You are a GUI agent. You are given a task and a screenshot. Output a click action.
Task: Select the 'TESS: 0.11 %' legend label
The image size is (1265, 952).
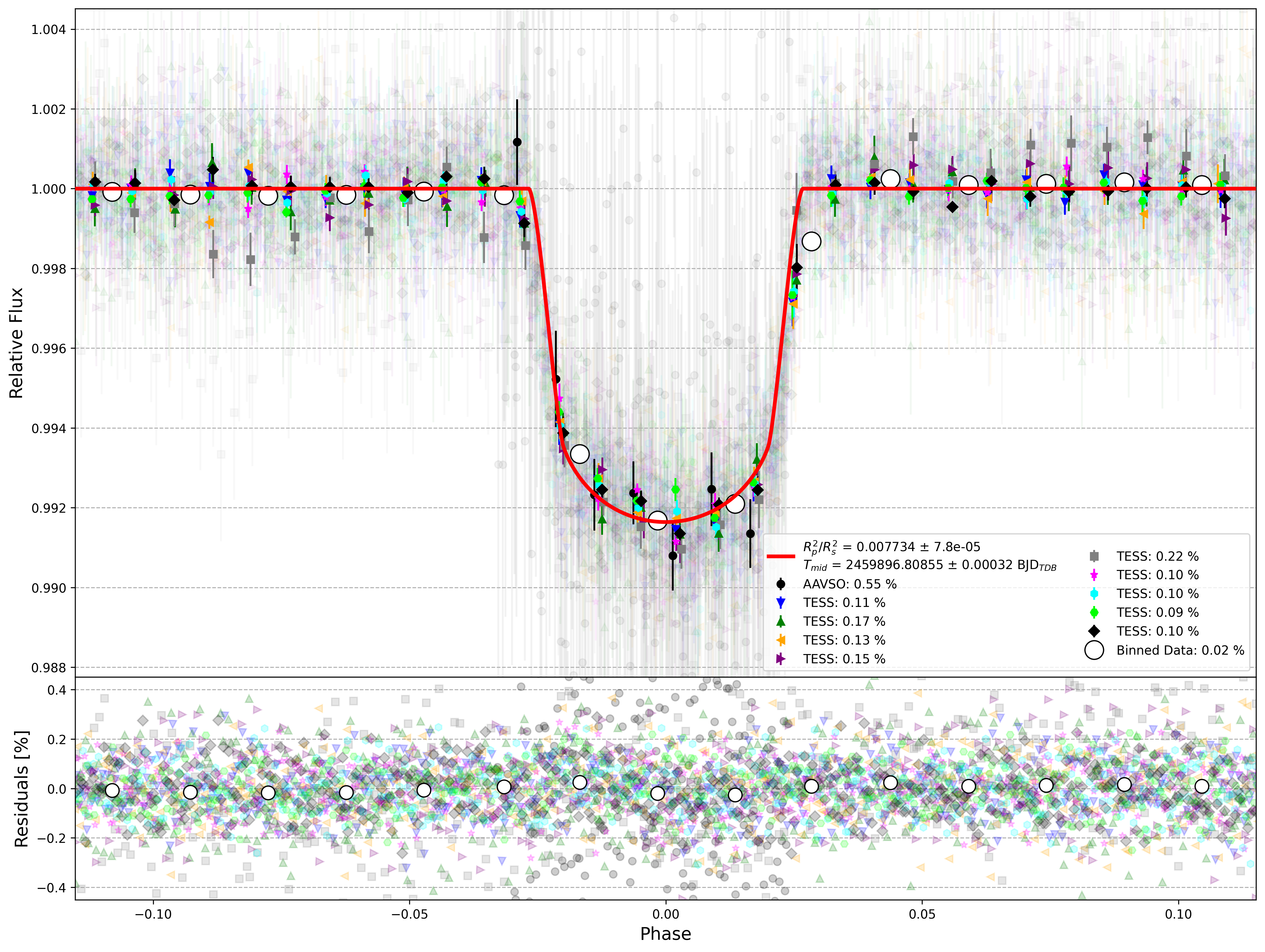pos(844,602)
